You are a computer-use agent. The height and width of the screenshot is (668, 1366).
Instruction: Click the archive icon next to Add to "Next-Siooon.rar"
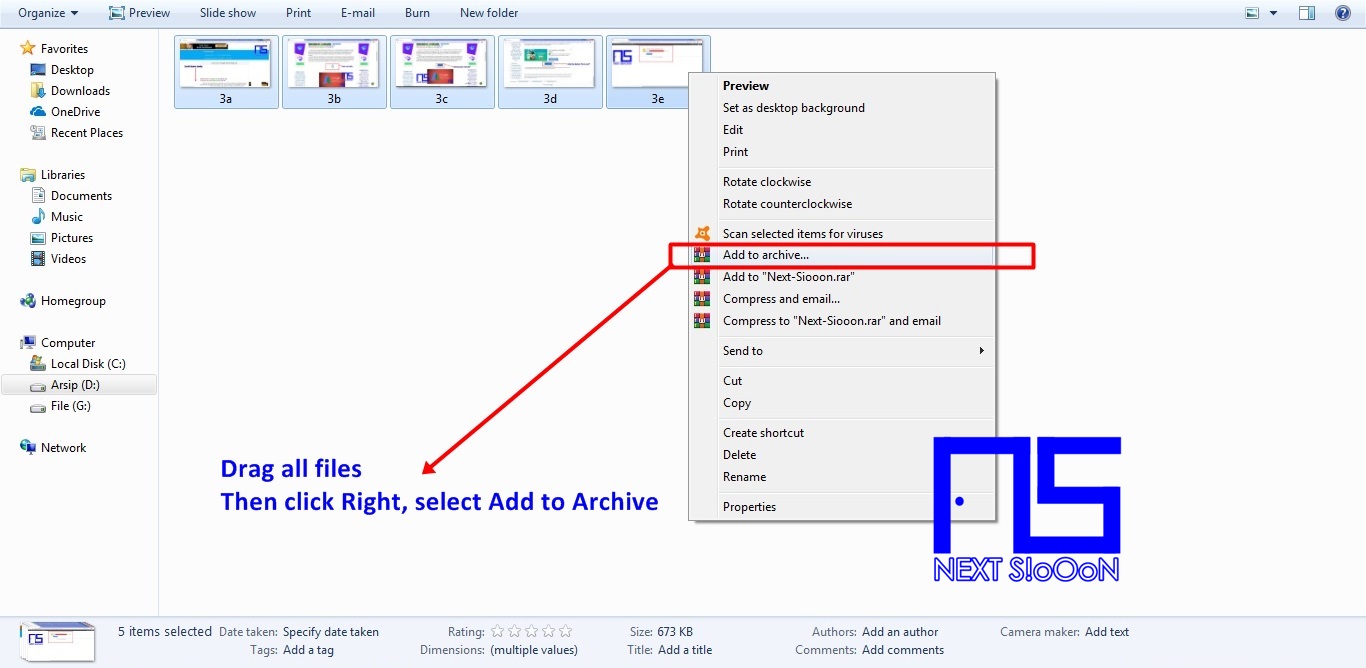[x=703, y=277]
